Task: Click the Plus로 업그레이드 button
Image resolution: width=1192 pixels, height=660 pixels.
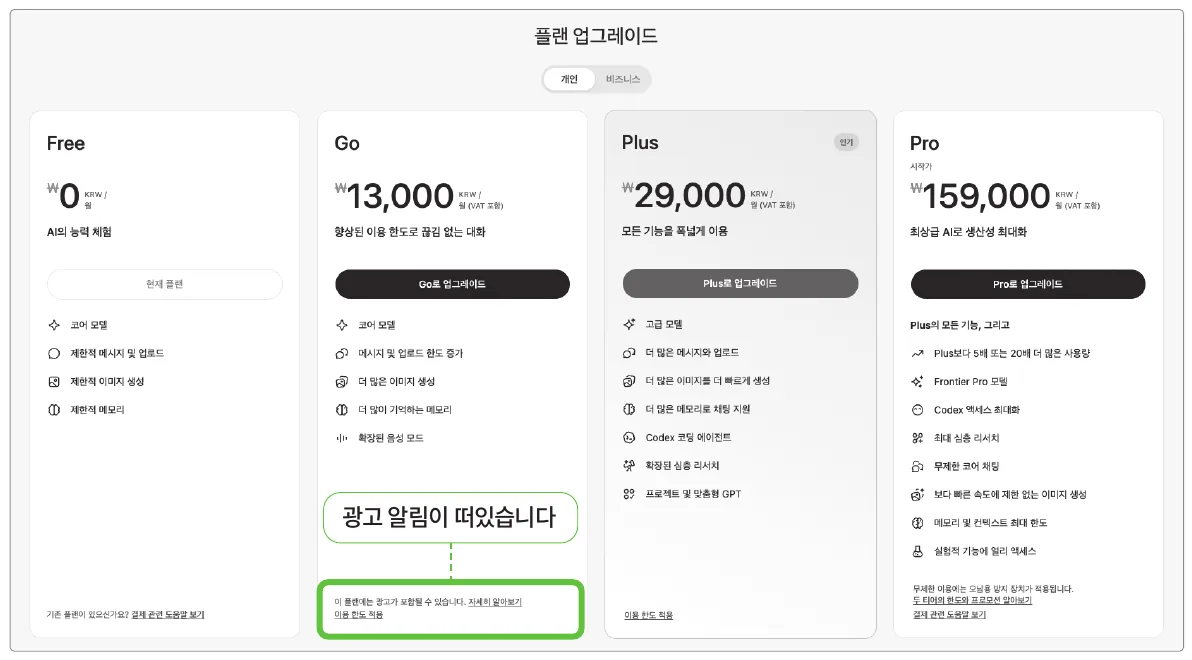Action: coord(740,283)
